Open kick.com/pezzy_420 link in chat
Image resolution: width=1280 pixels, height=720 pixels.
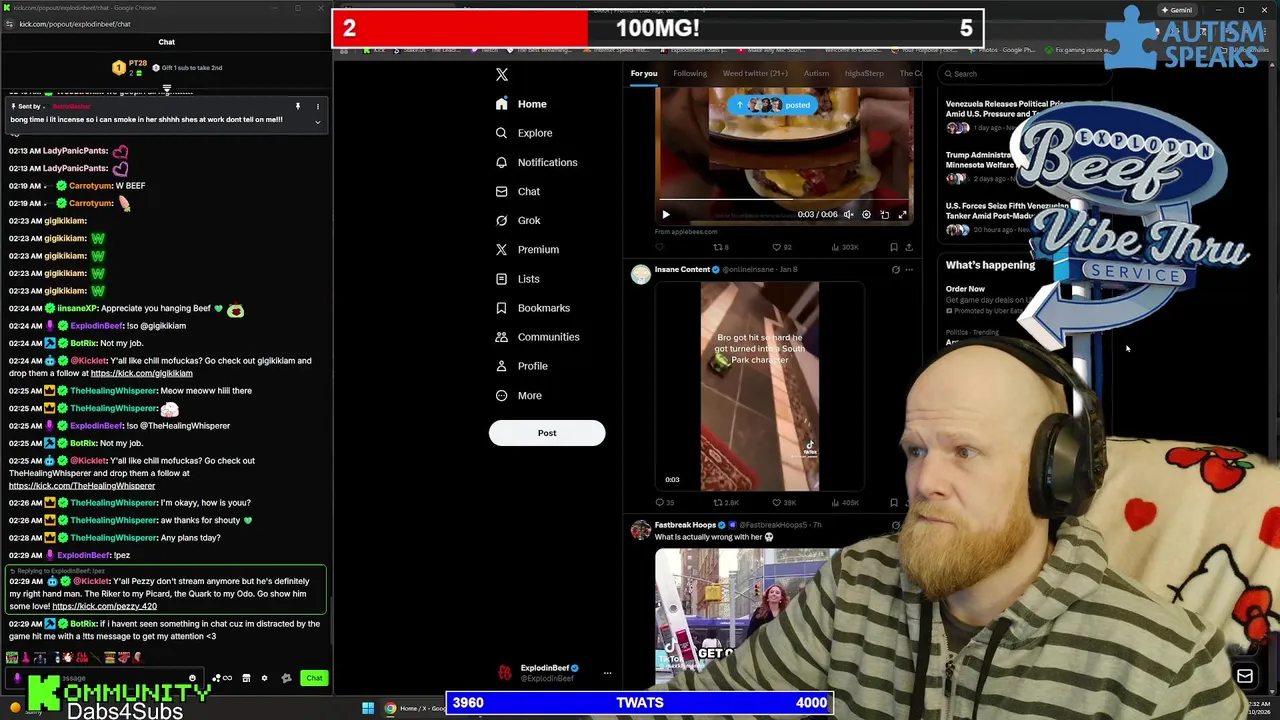[104, 606]
